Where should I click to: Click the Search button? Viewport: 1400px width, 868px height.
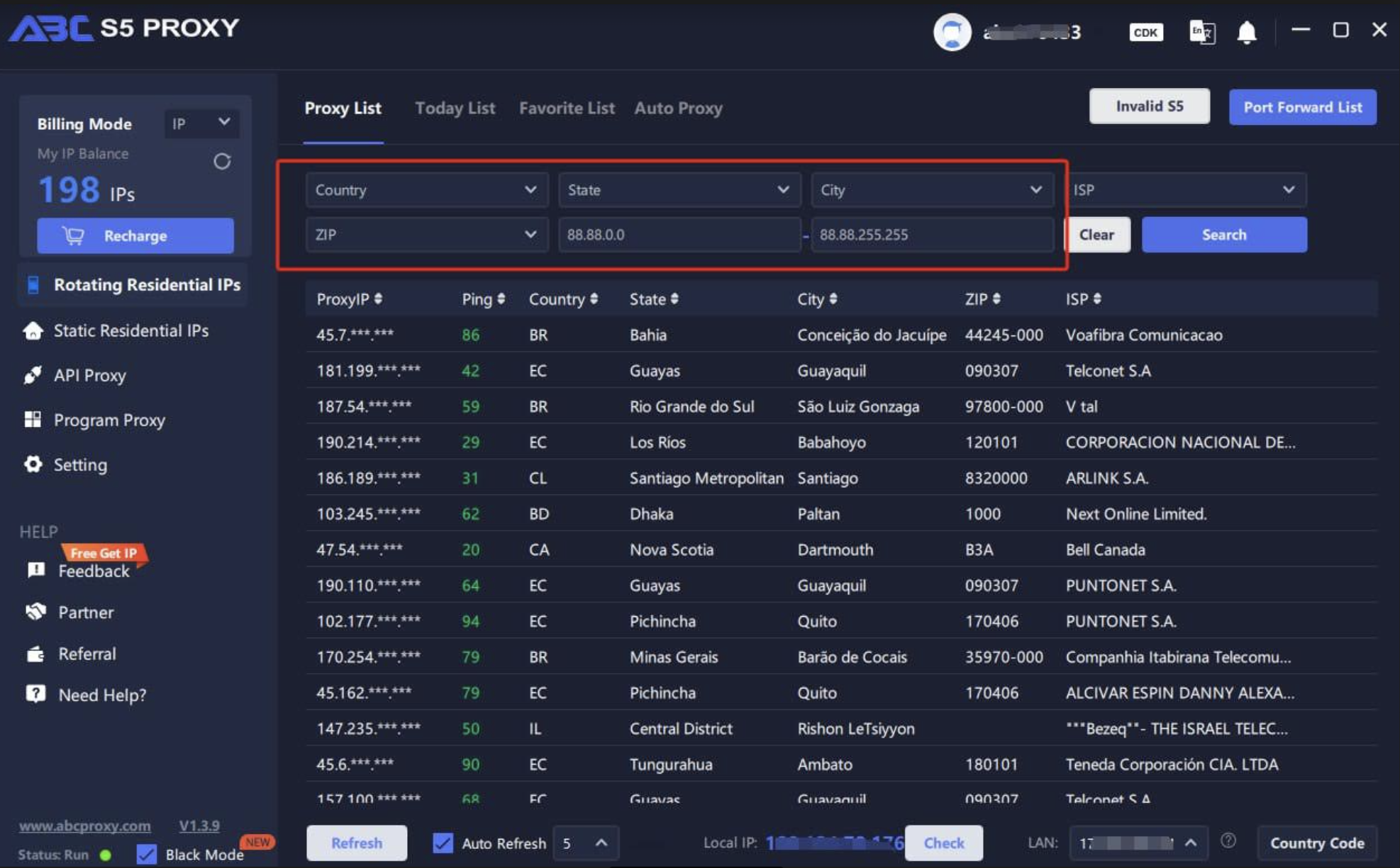(1224, 233)
